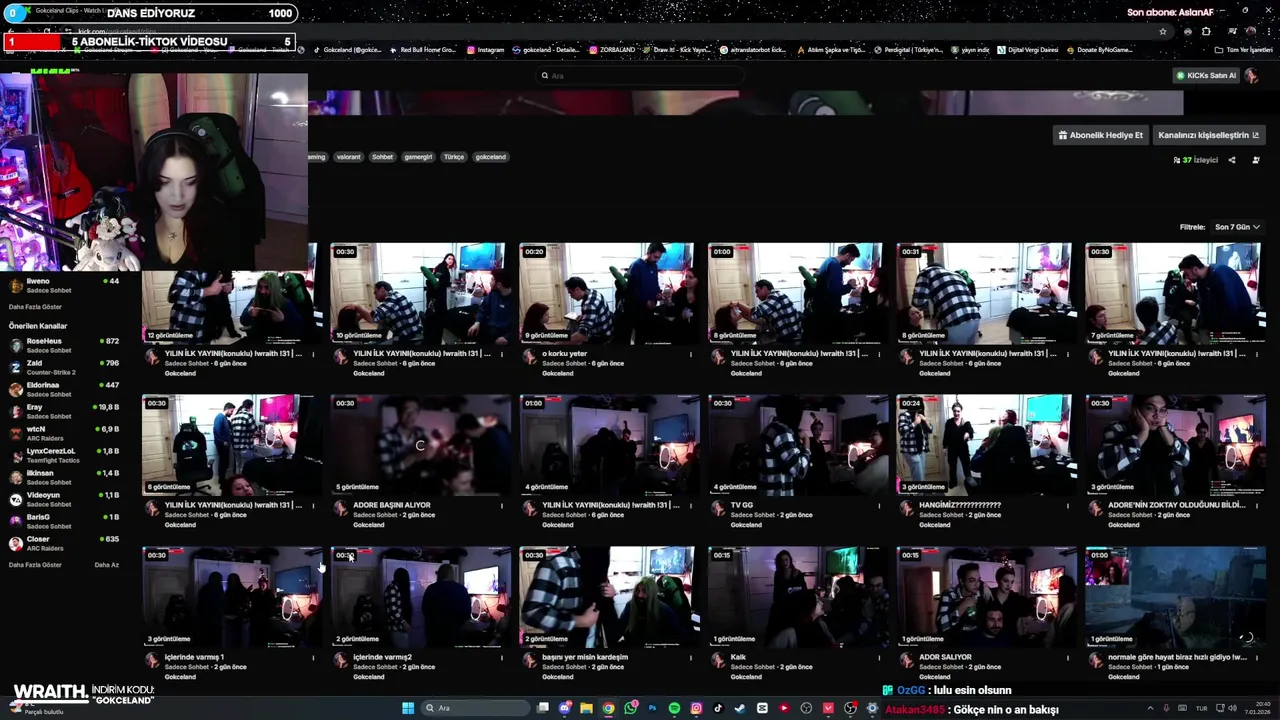
Task: Open the 'Tüm Yer İşaretleri' bookmarks folder
Action: tap(1244, 50)
